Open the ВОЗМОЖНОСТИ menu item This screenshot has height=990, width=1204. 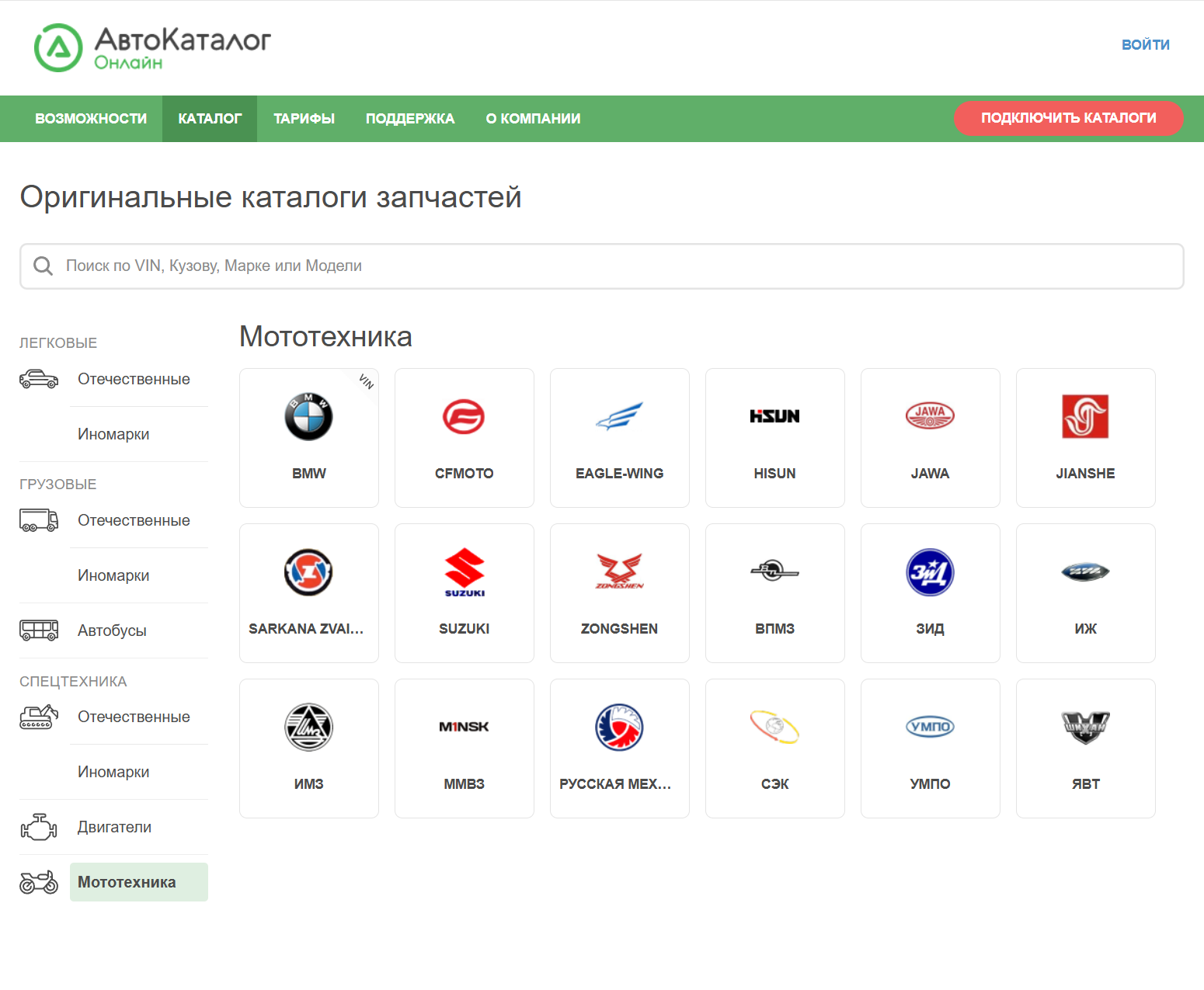(x=91, y=119)
